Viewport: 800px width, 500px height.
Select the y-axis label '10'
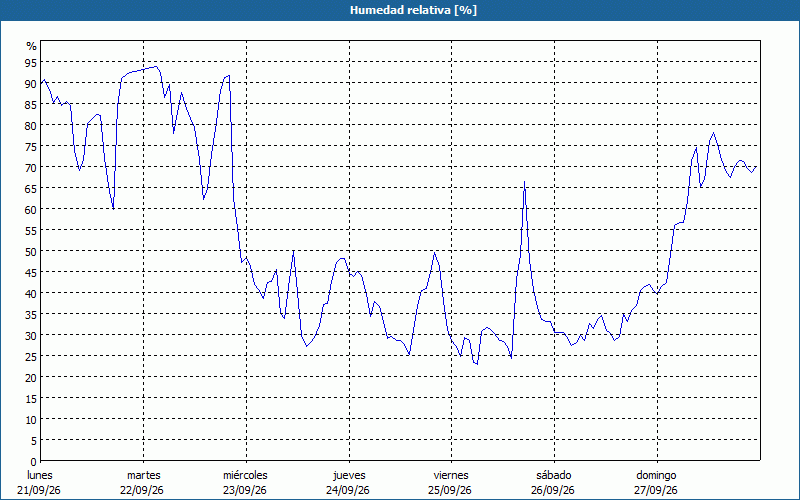click(31, 419)
